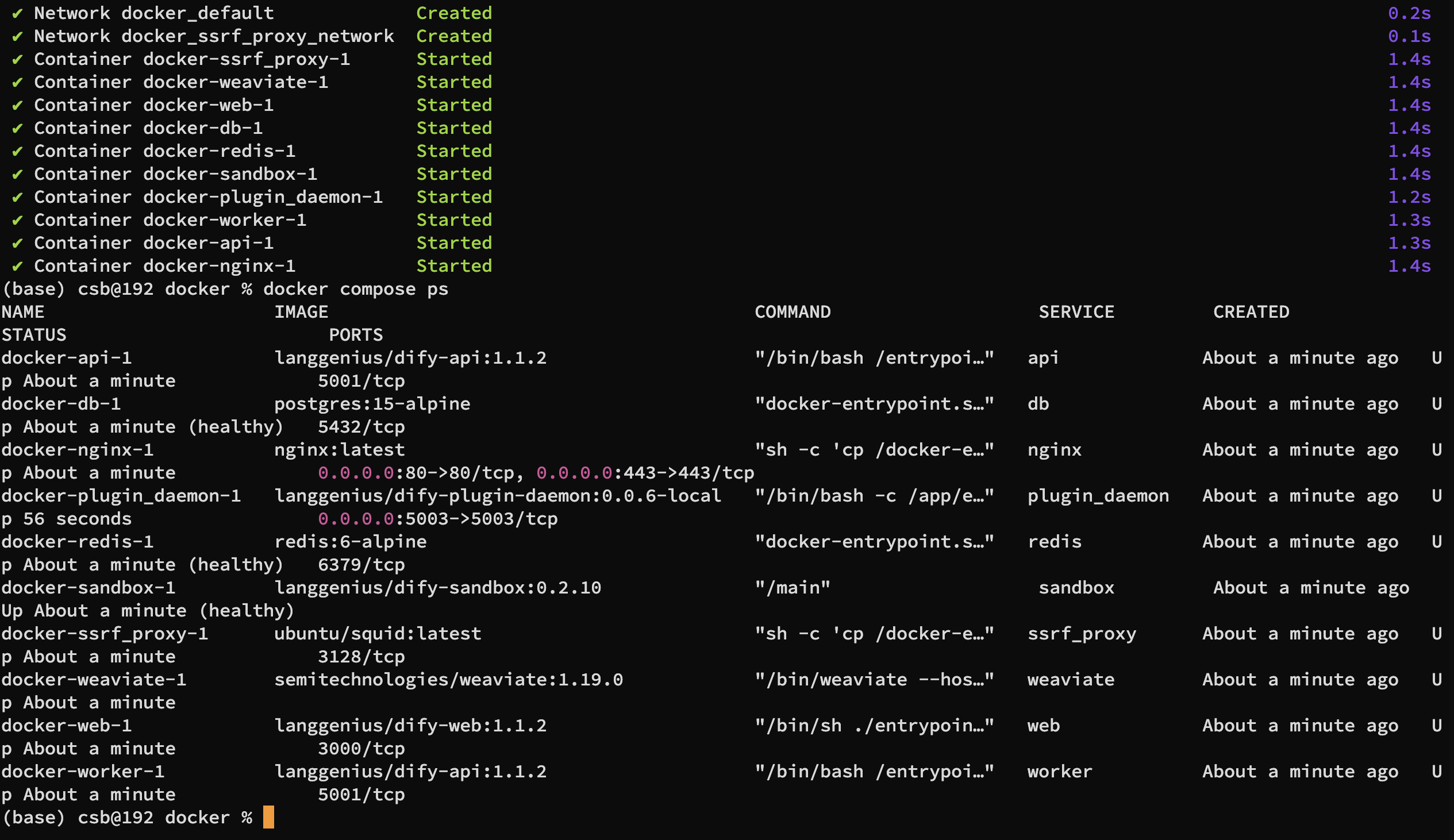The image size is (1454, 840).
Task: Click 'docker-db-1' in the NAME column
Action: point(61,404)
